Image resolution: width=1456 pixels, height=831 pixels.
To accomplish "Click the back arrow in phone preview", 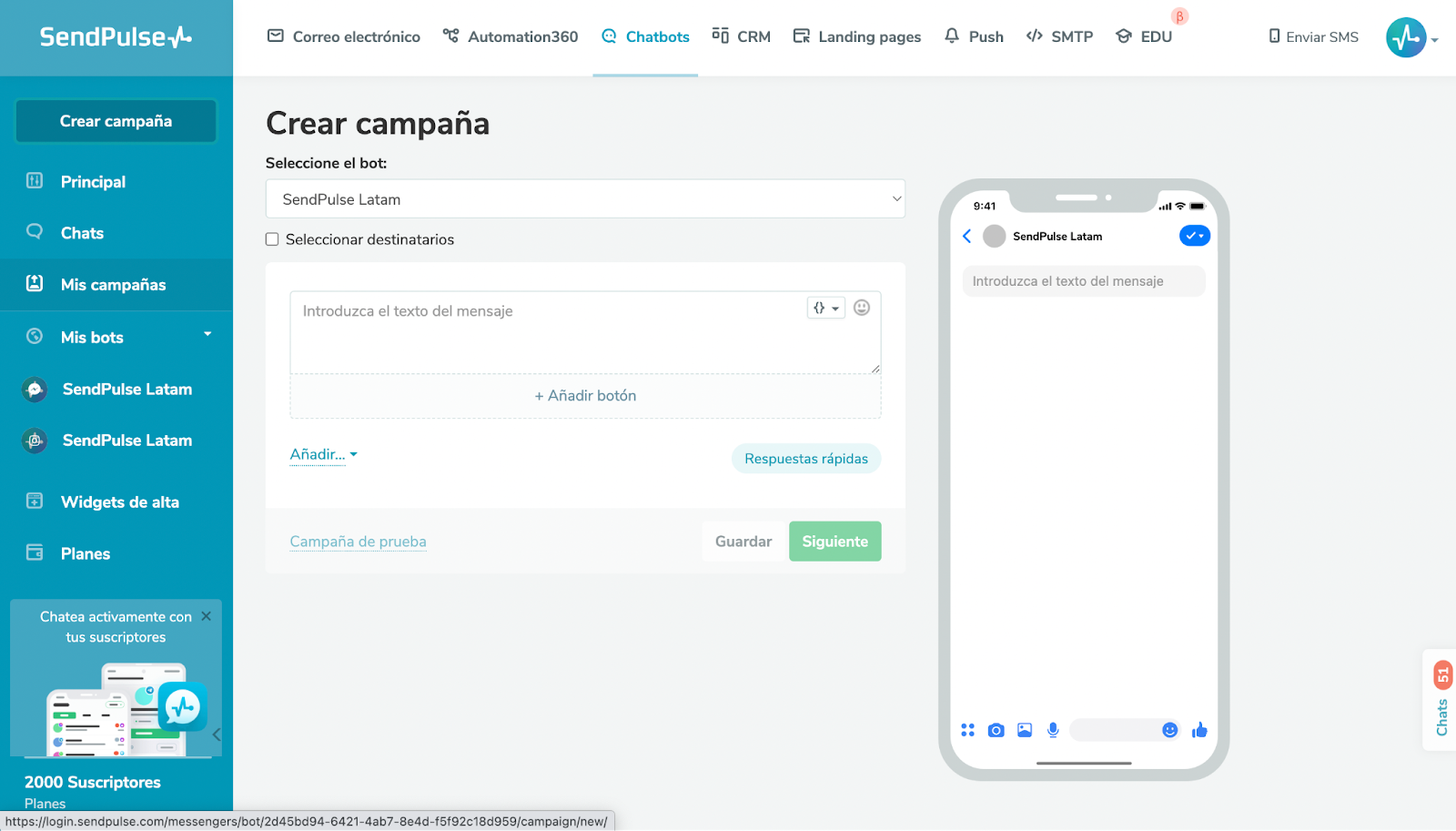I will [967, 237].
